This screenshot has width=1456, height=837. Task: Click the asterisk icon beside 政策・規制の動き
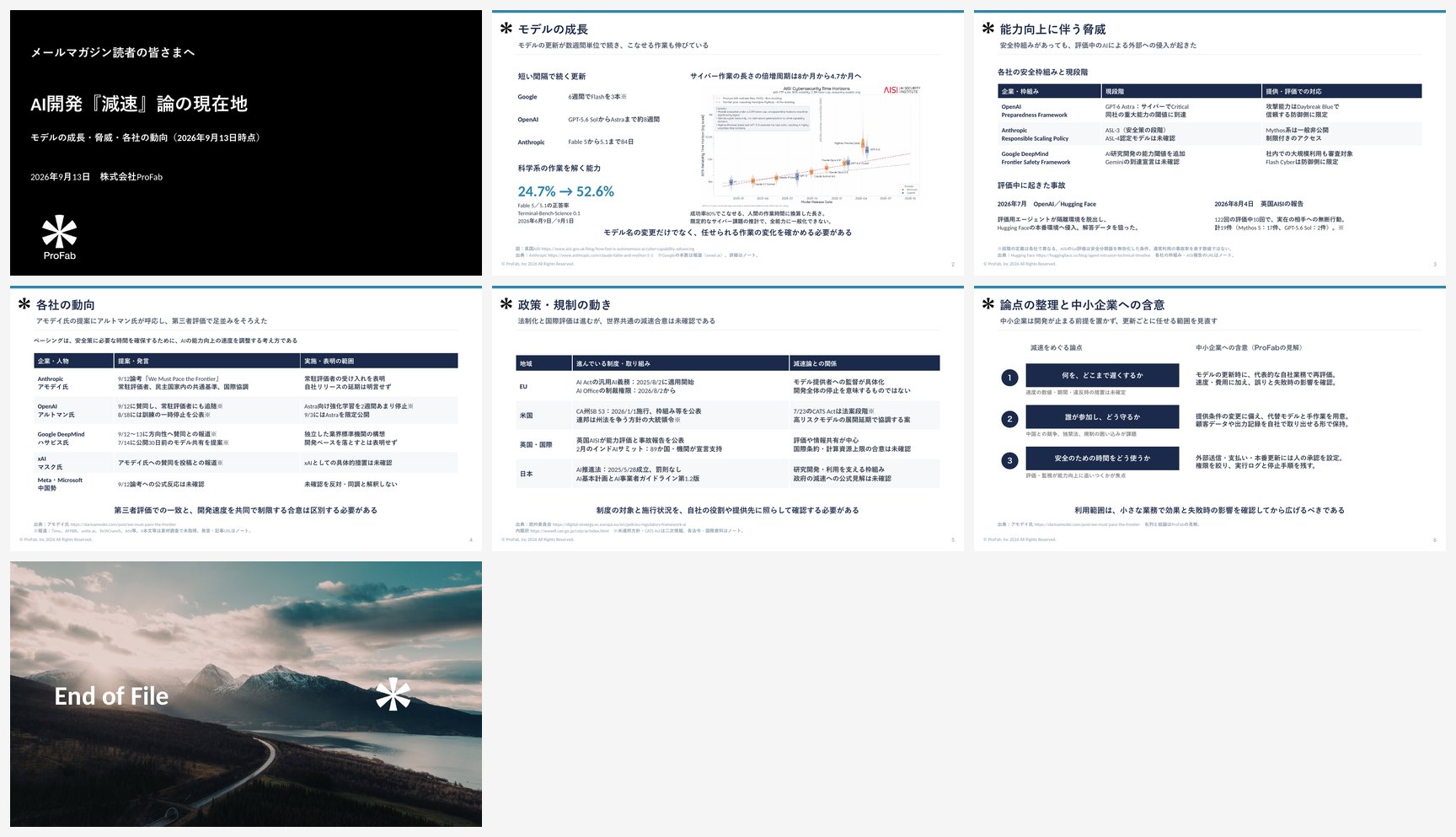pyautogui.click(x=506, y=303)
